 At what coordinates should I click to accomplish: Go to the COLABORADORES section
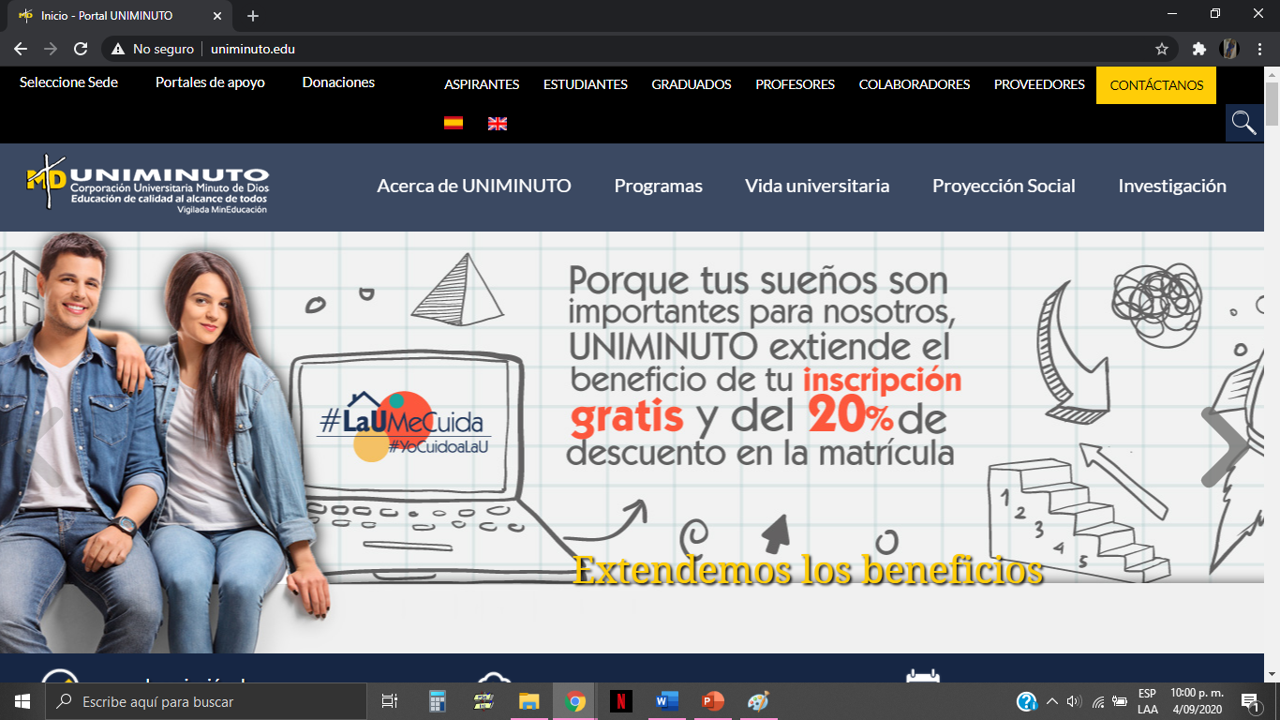pos(914,85)
